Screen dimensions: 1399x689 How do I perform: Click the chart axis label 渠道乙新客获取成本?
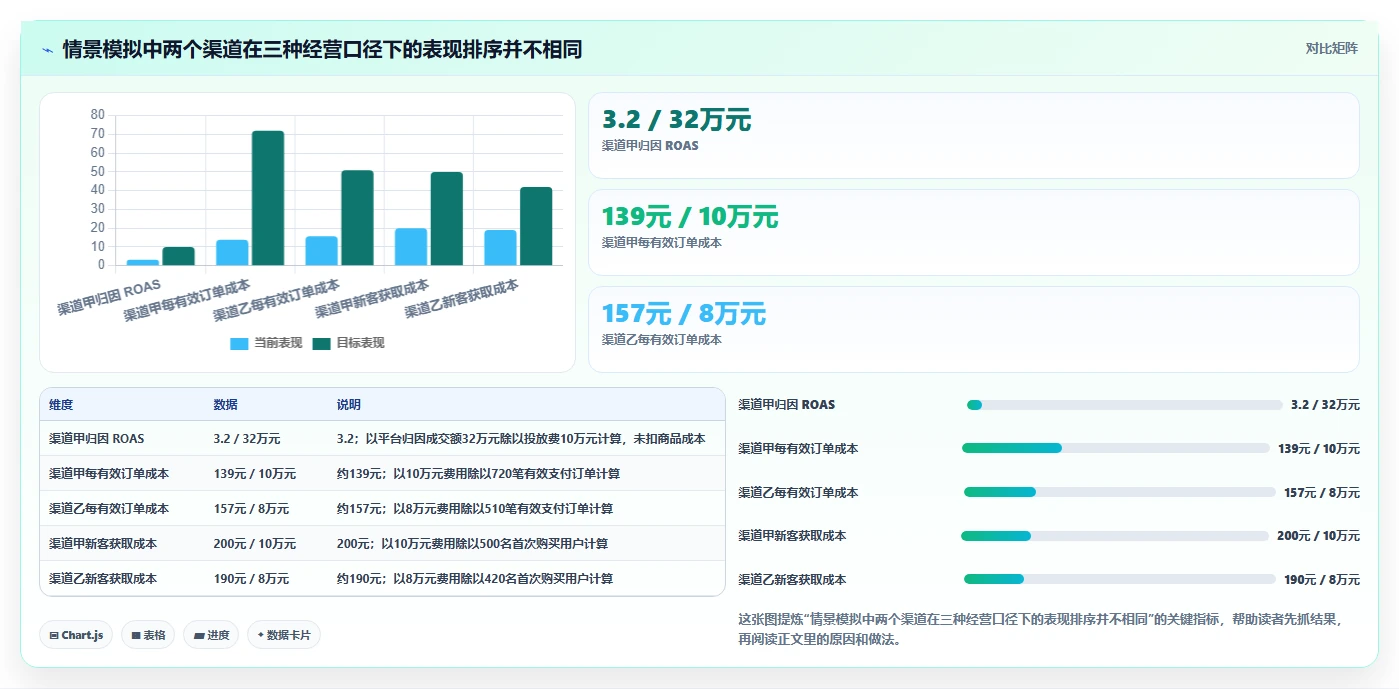461,299
